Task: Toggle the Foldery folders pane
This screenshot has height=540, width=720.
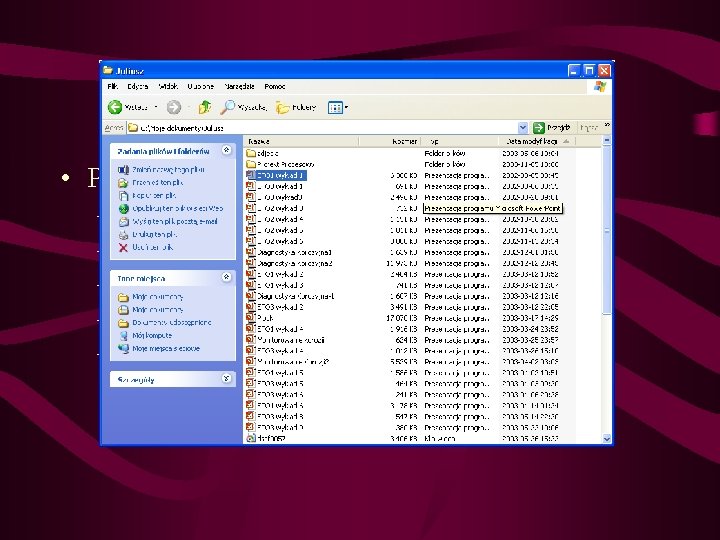Action: coord(296,107)
